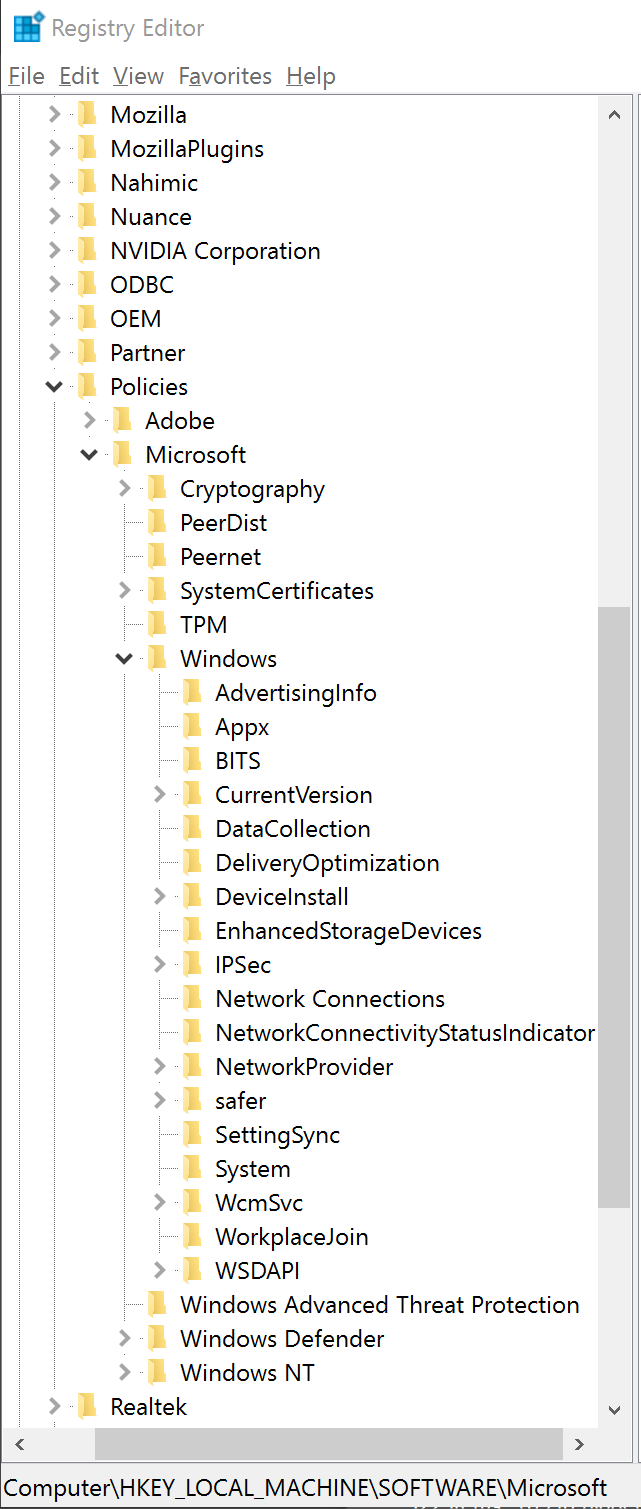Click the Registry Editor app icon in title bar

(27, 27)
